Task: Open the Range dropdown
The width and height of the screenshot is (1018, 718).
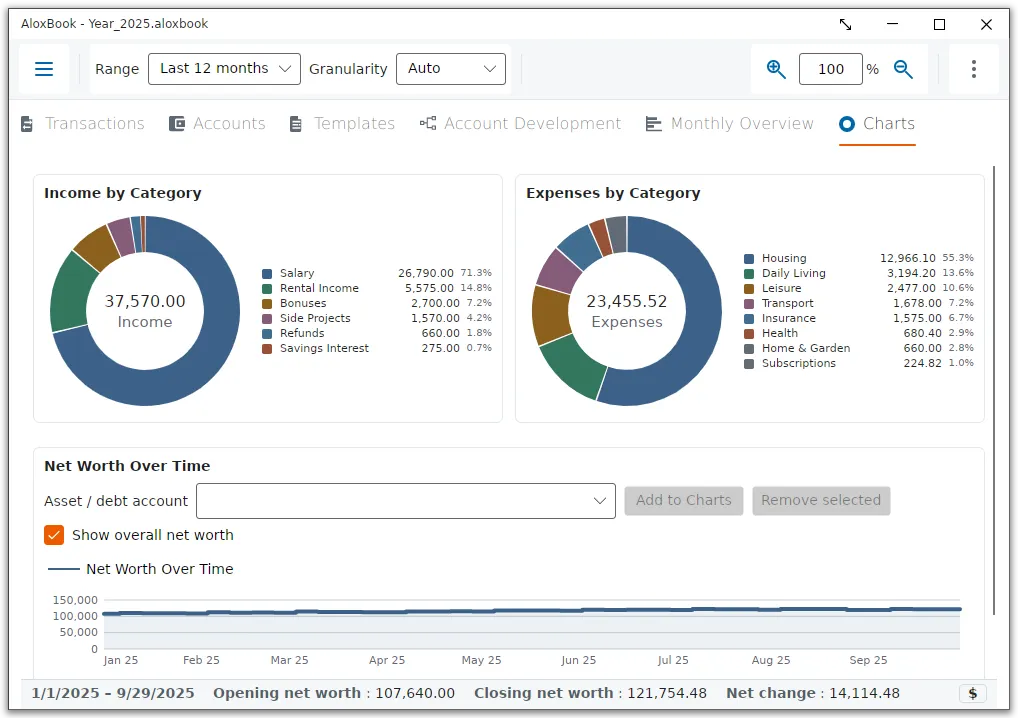Action: pyautogui.click(x=224, y=69)
